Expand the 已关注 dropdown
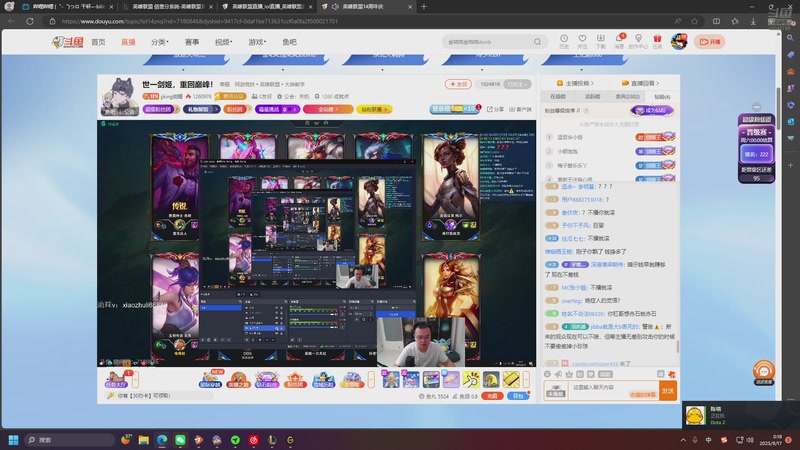The image size is (800, 450). coord(517,84)
